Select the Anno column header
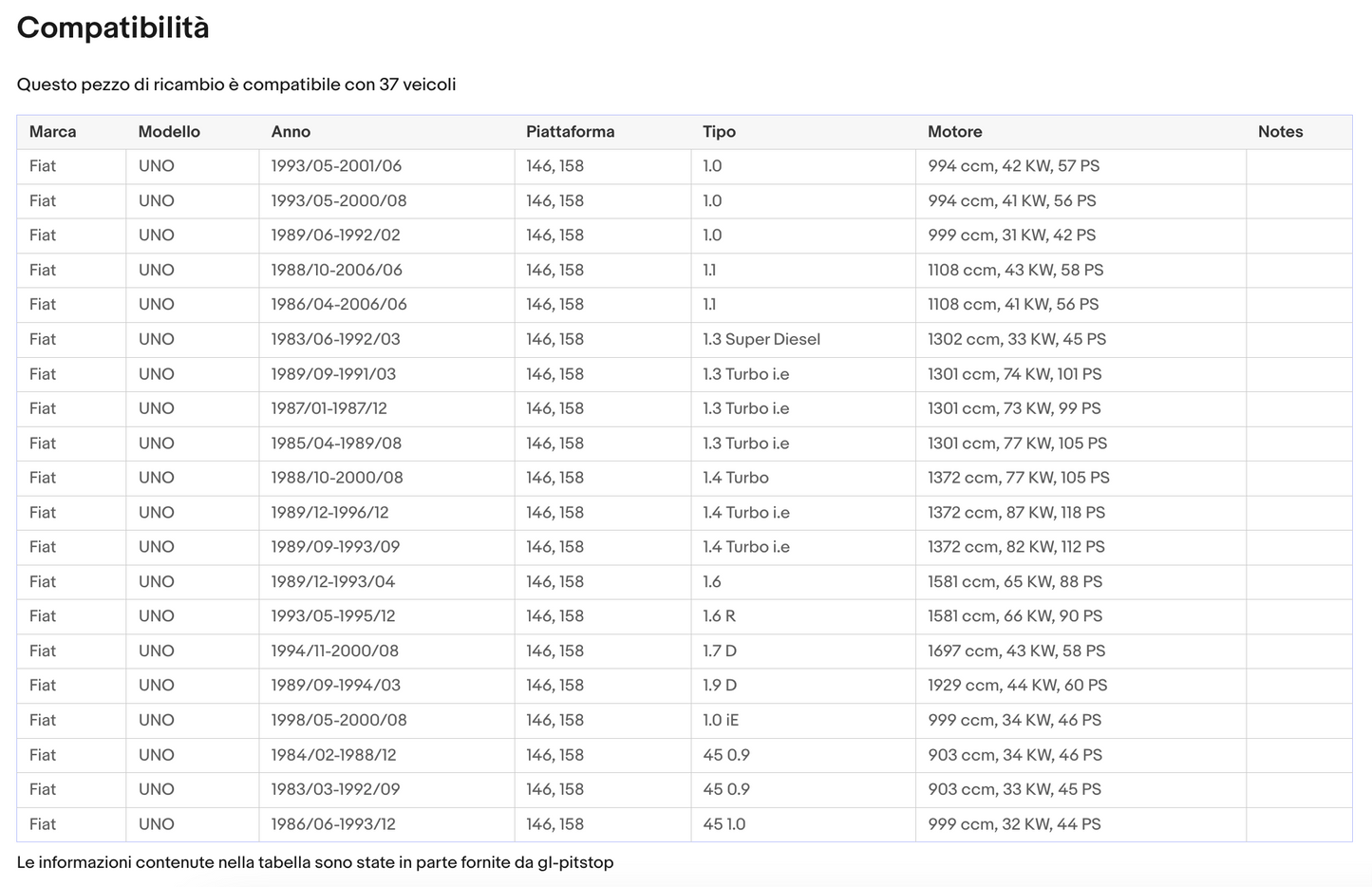1372x887 pixels. pos(291,132)
